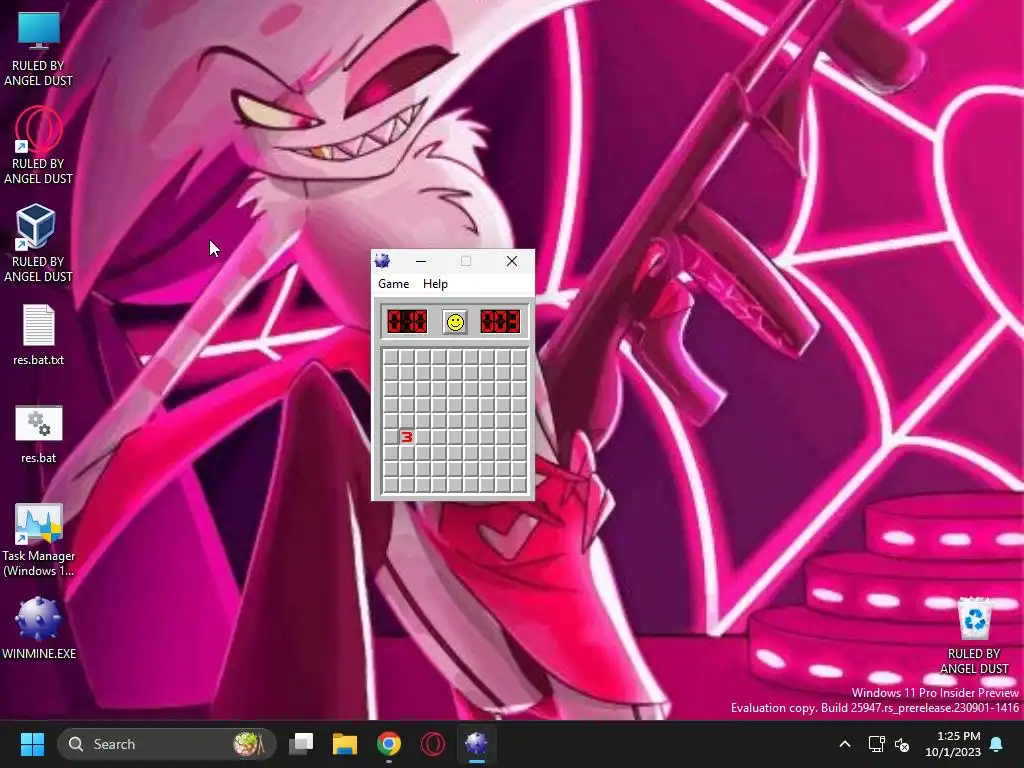This screenshot has width=1024, height=768.
Task: Click the search highlights icon in the Search box
Action: pyautogui.click(x=248, y=744)
